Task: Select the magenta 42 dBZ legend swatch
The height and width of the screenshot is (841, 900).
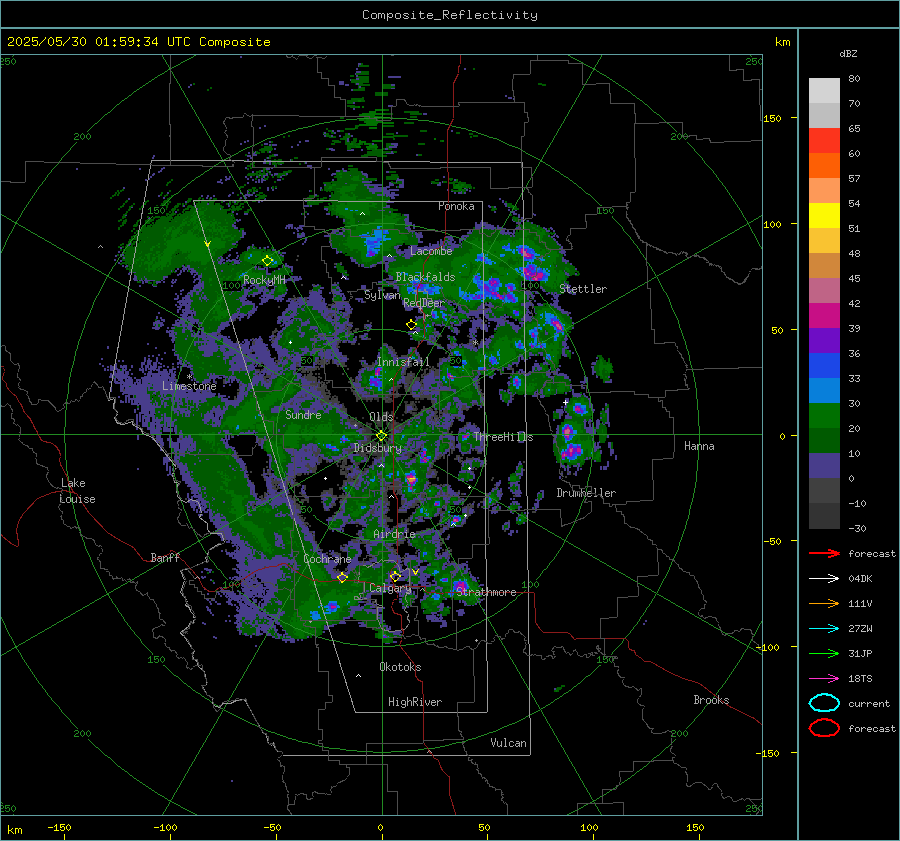Action: pyautogui.click(x=824, y=315)
